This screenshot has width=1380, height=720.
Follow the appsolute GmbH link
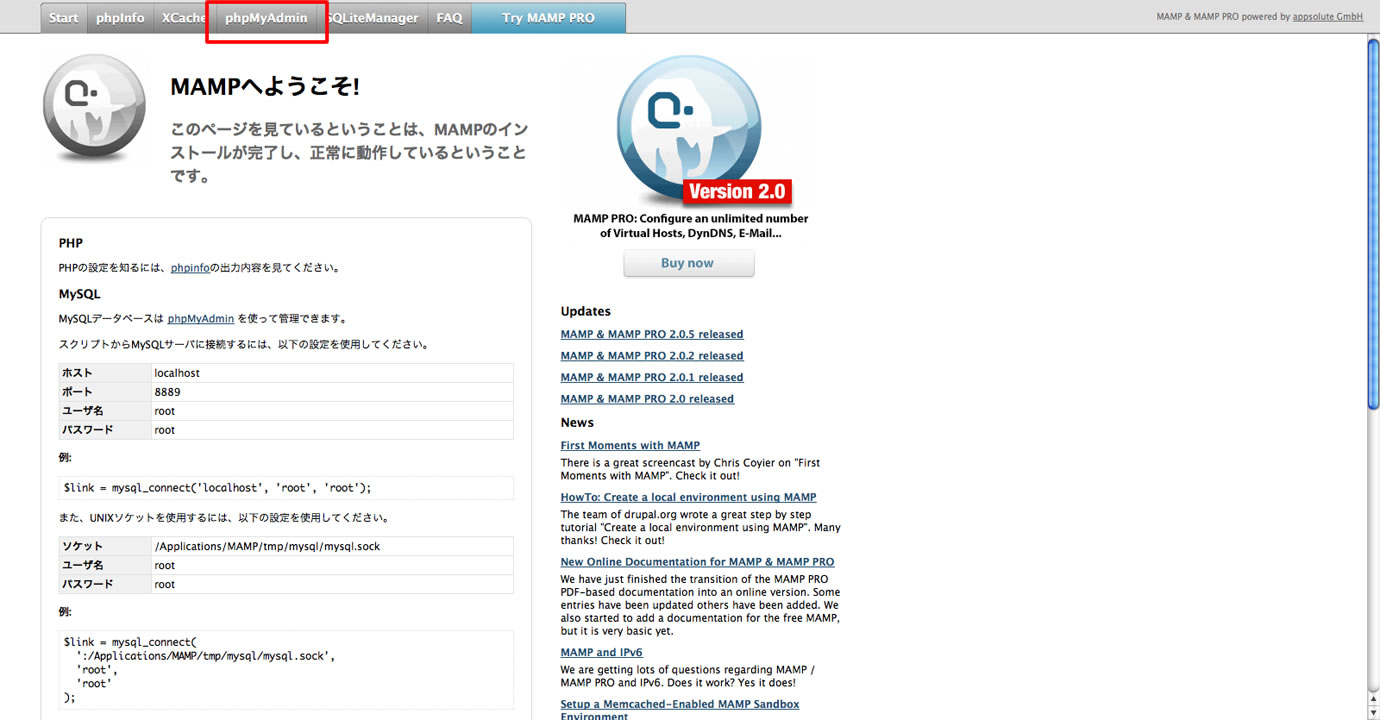[1328, 17]
